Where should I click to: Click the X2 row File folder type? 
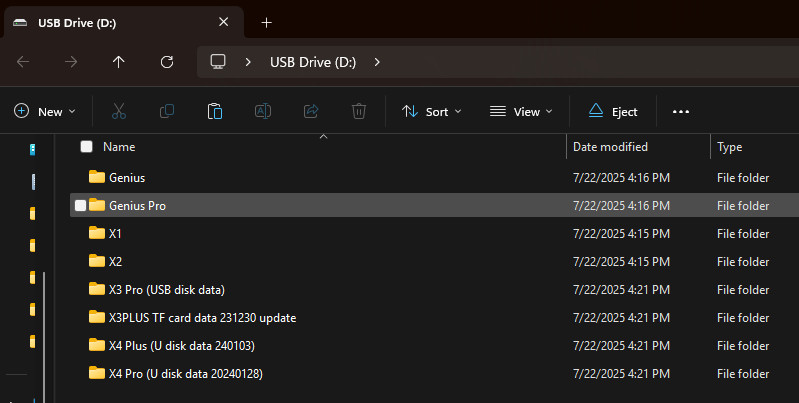[x=743, y=262]
